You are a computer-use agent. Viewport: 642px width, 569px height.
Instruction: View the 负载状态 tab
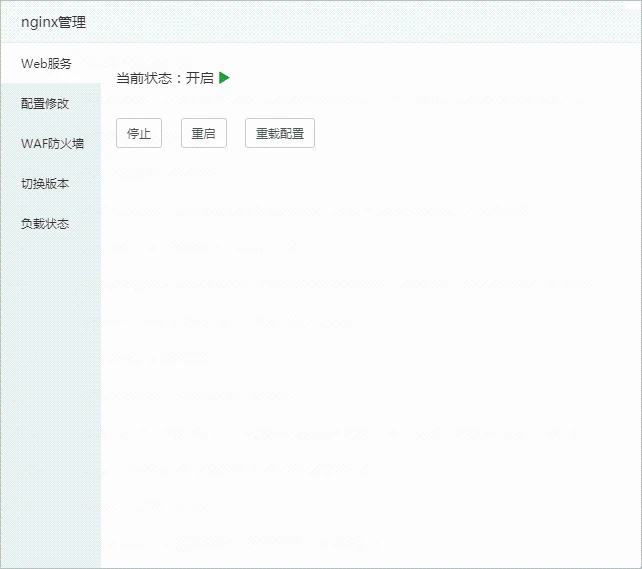click(50, 224)
